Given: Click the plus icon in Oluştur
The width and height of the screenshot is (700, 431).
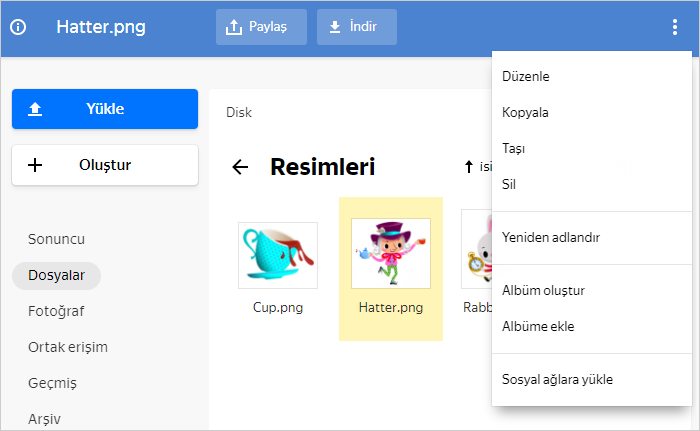Looking at the screenshot, I should tap(35, 165).
